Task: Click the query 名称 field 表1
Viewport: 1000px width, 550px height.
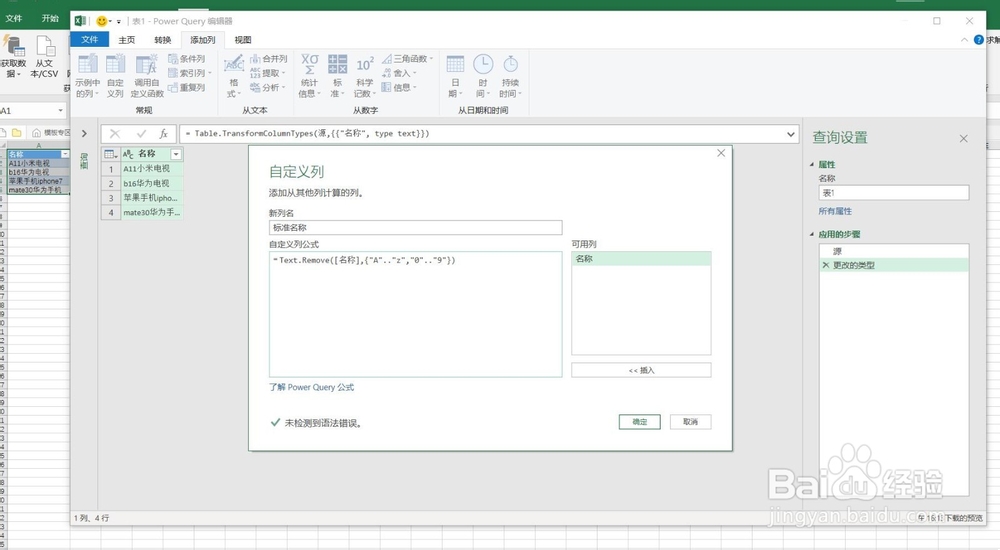Action: pos(893,193)
